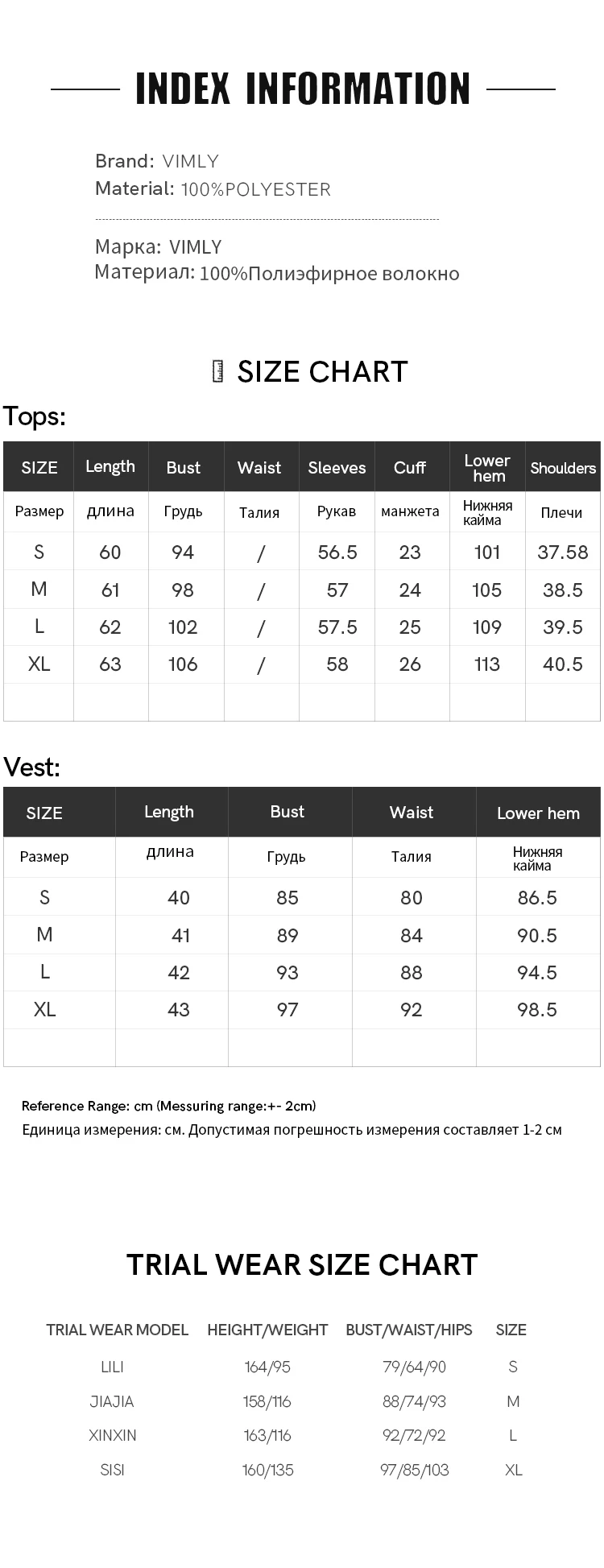Click SISI's height/weight 160/135
This screenshot has width=604, height=1568.
267,1470
